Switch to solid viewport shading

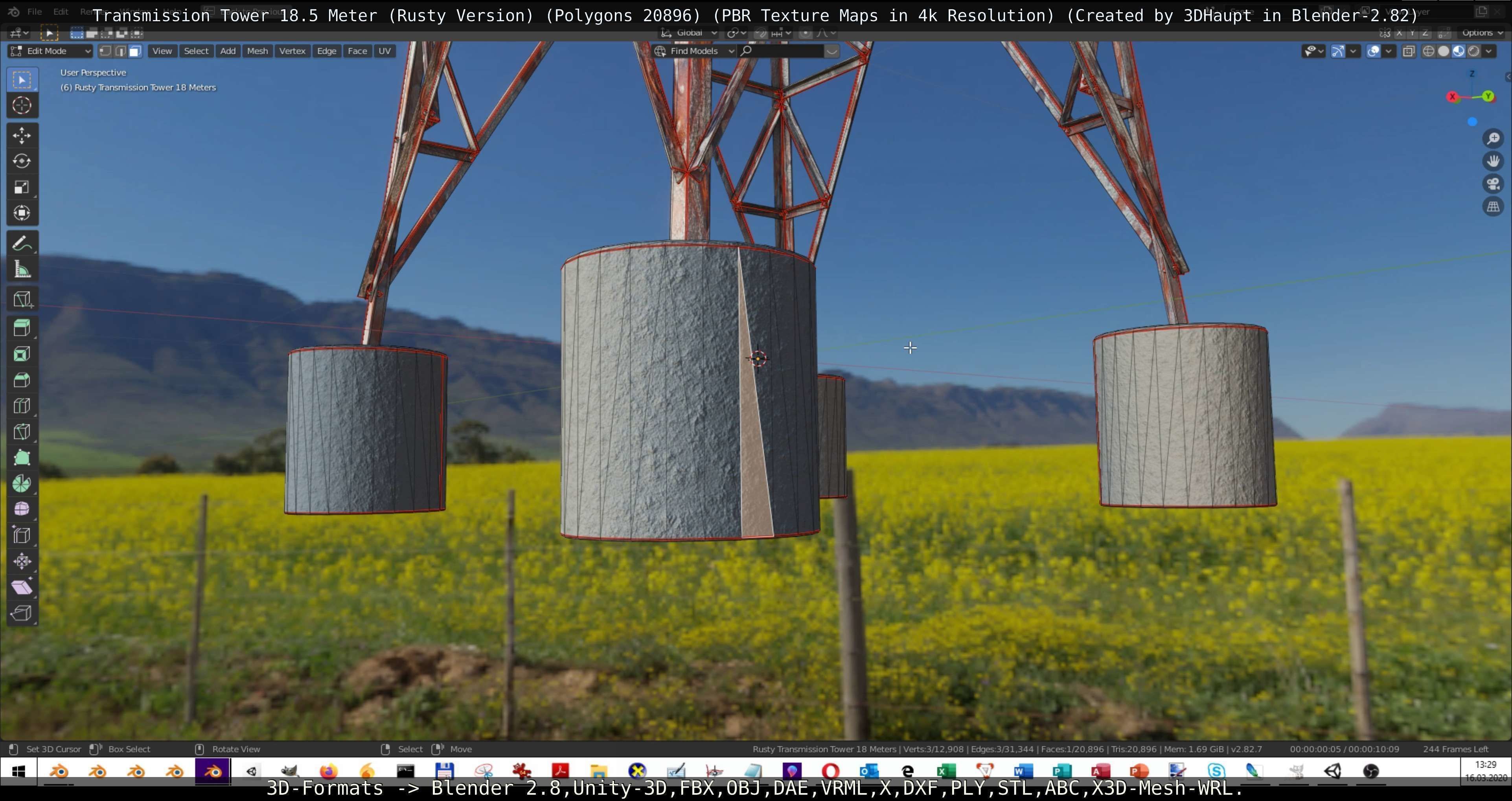tap(1443, 51)
